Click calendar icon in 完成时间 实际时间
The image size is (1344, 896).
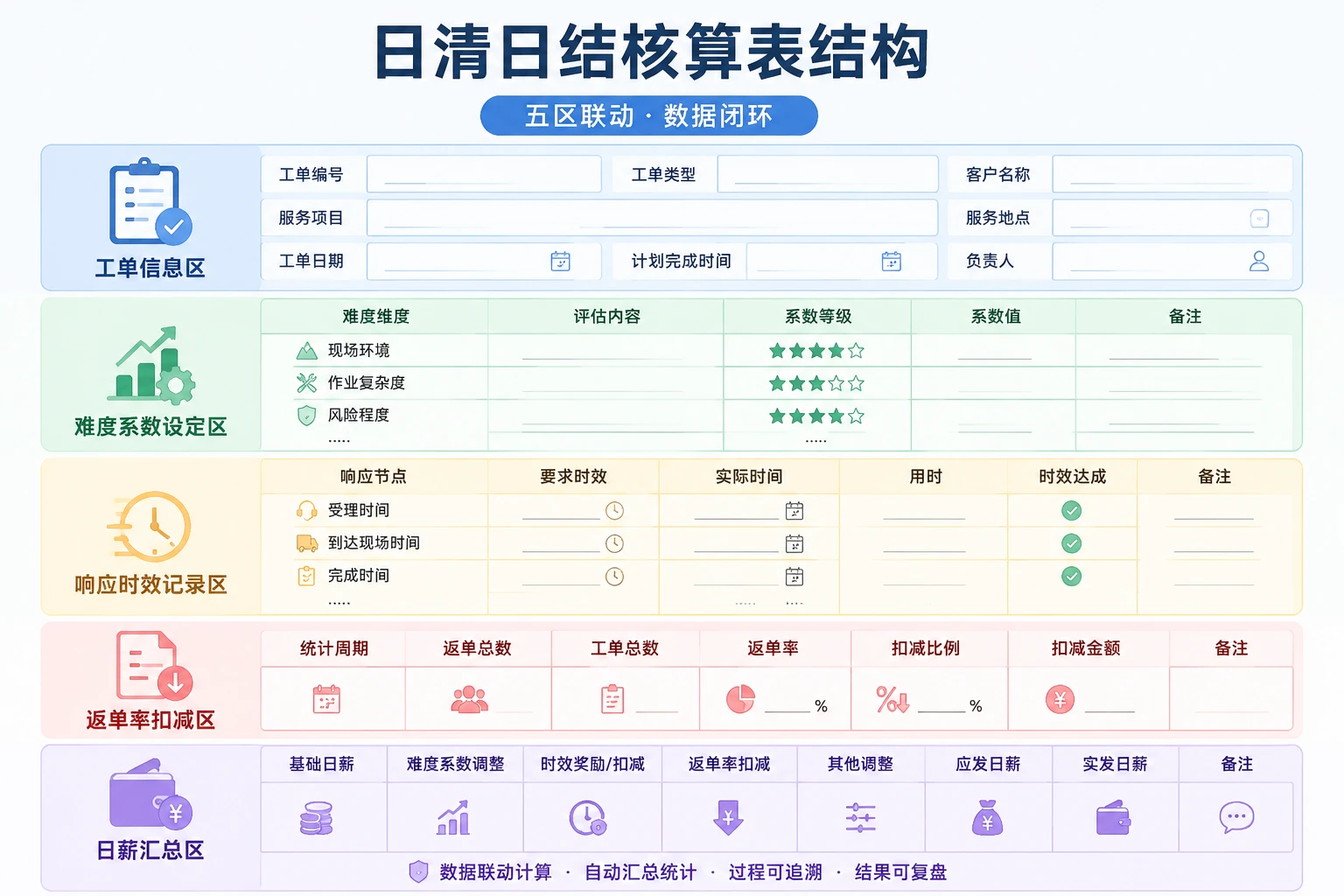click(x=794, y=577)
